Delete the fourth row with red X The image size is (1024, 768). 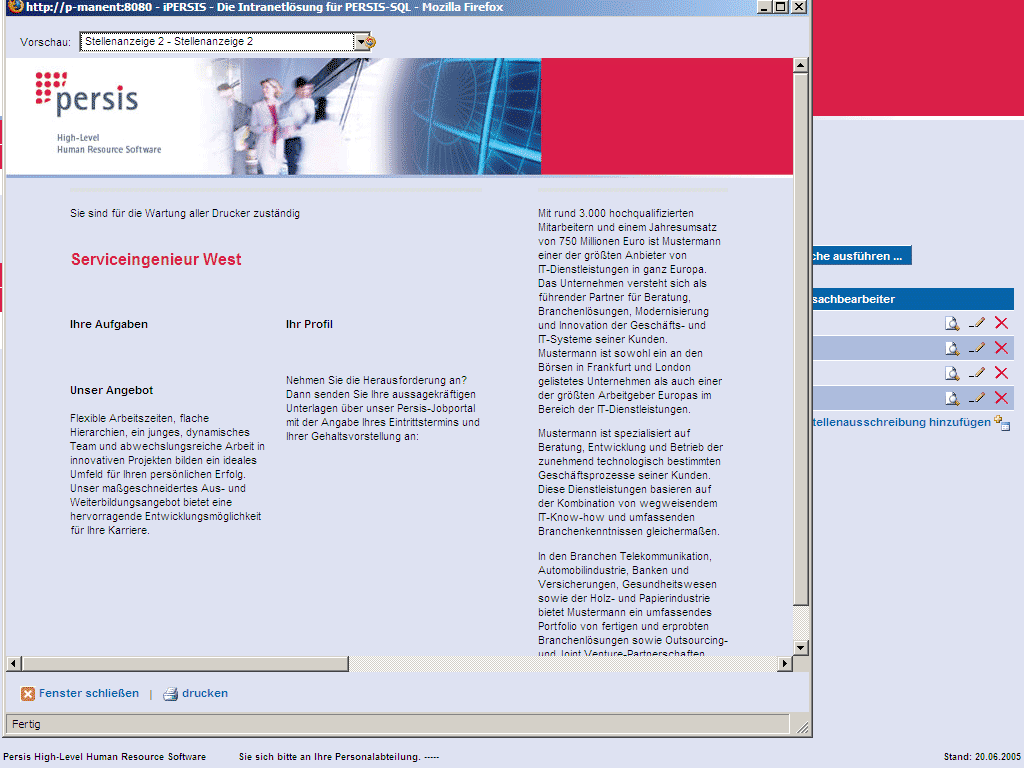[x=1001, y=398]
